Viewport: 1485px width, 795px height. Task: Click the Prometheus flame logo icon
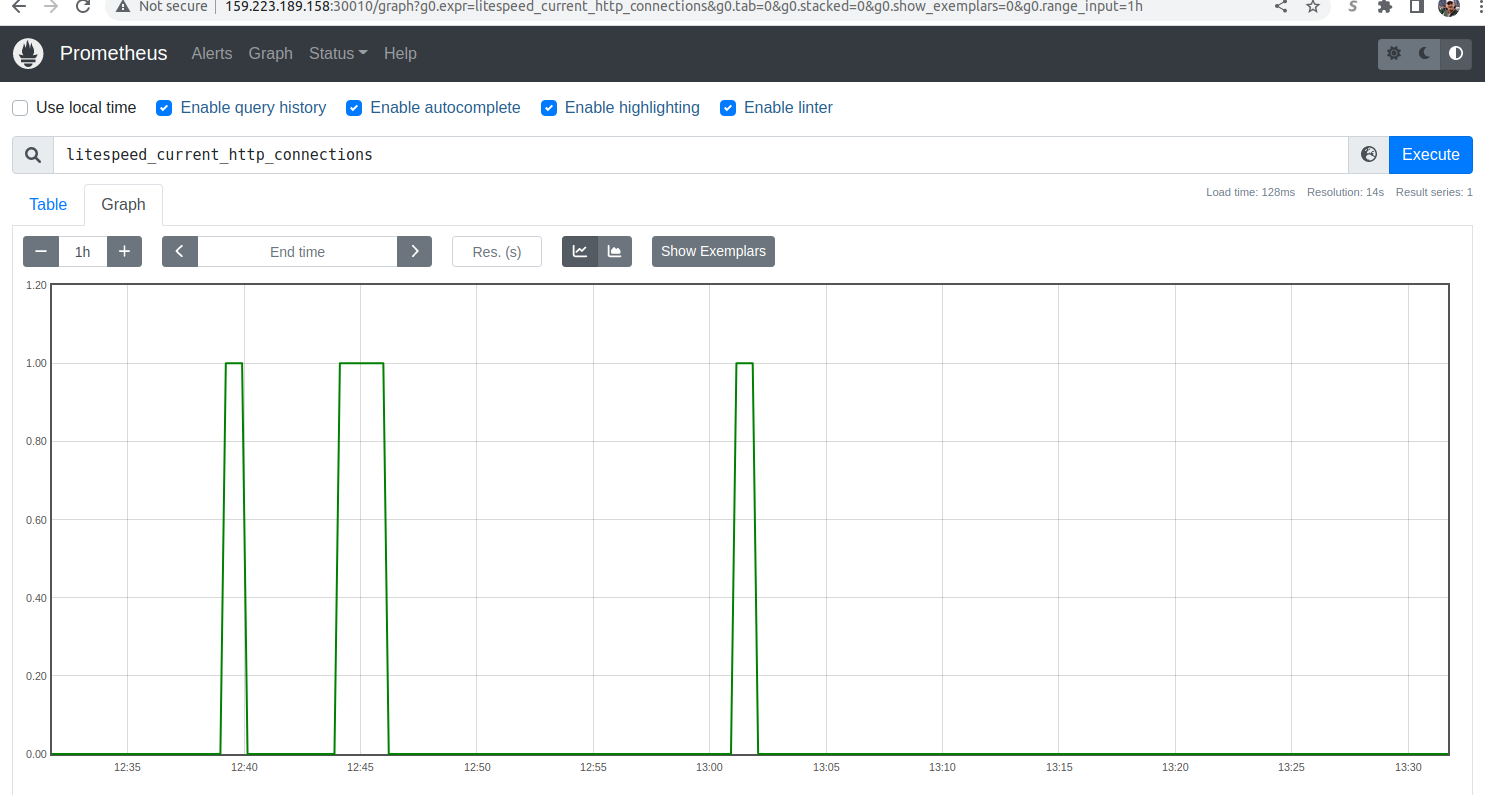click(28, 53)
